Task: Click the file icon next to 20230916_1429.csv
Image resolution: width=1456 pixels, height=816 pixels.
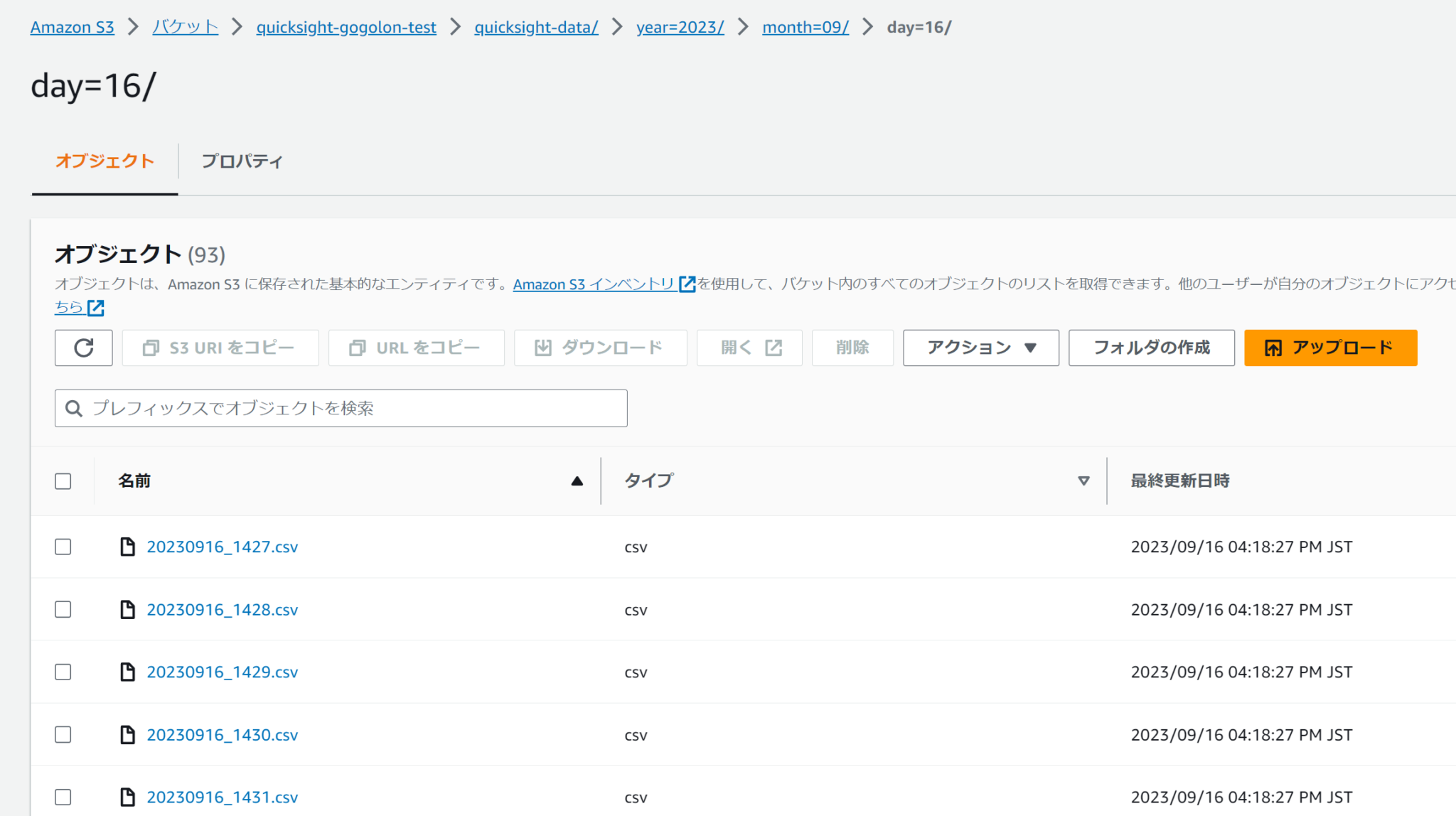Action: (127, 672)
